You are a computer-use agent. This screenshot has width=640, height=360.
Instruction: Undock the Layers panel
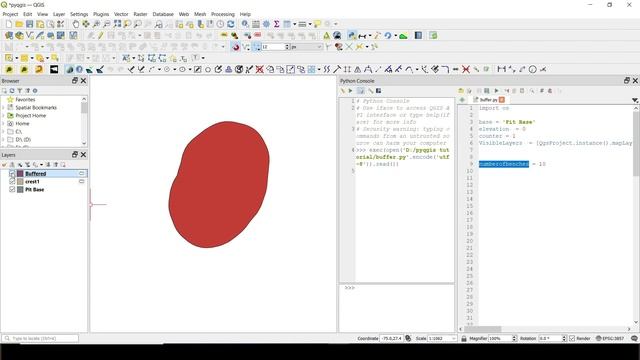[75, 155]
